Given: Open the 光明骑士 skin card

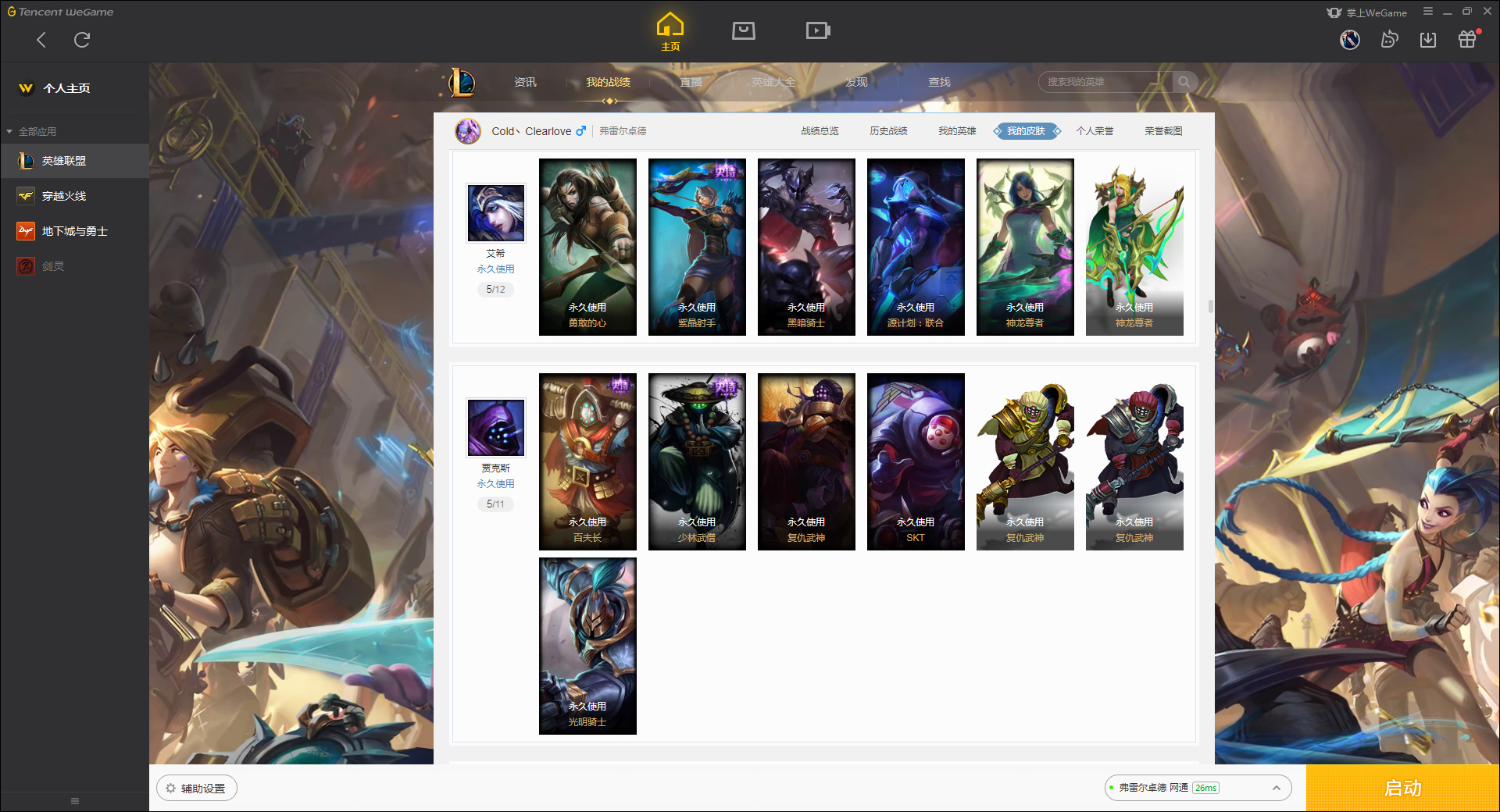Looking at the screenshot, I should [x=587, y=646].
